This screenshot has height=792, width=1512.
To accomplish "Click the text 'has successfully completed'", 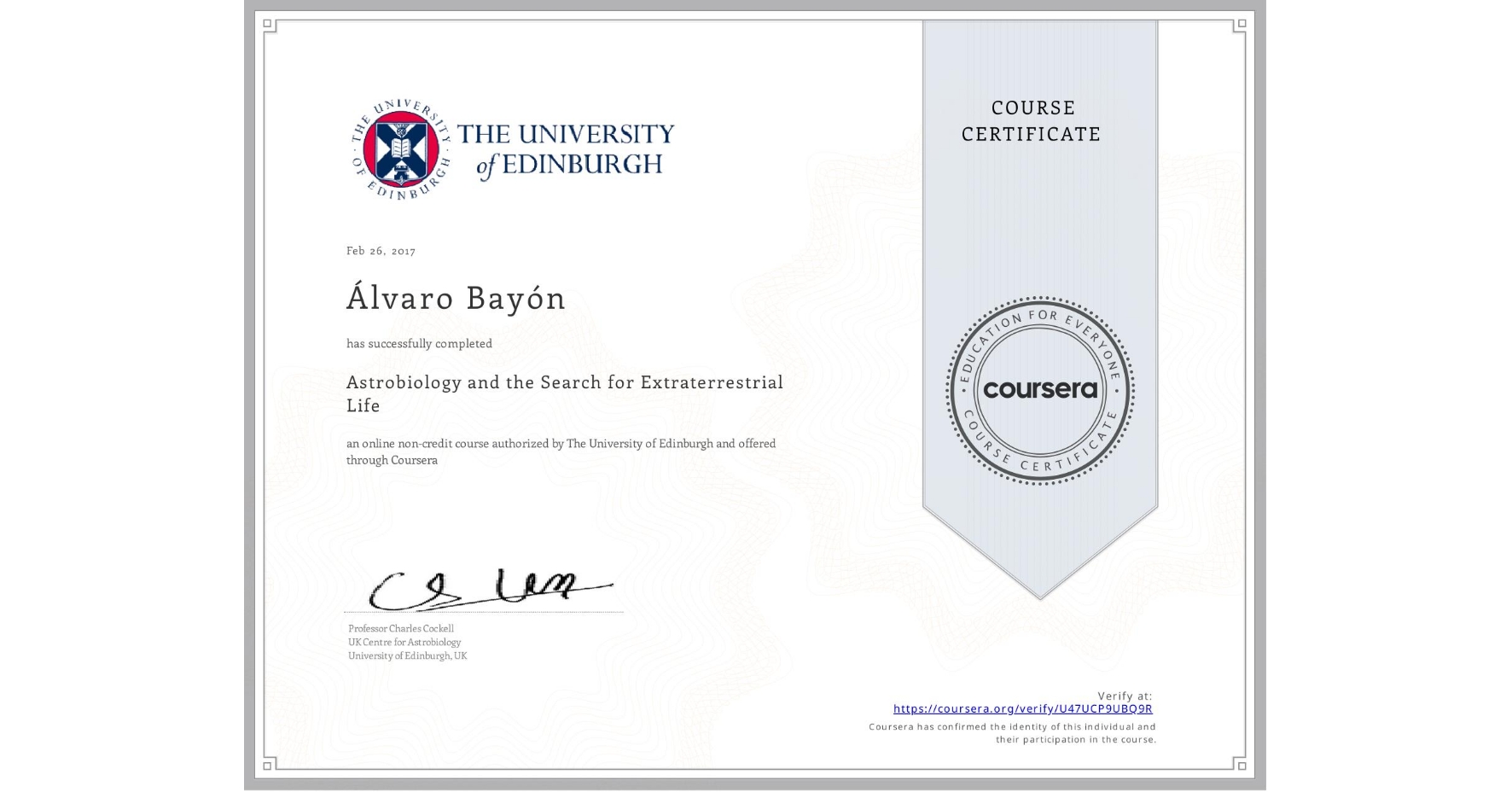I will click(419, 344).
